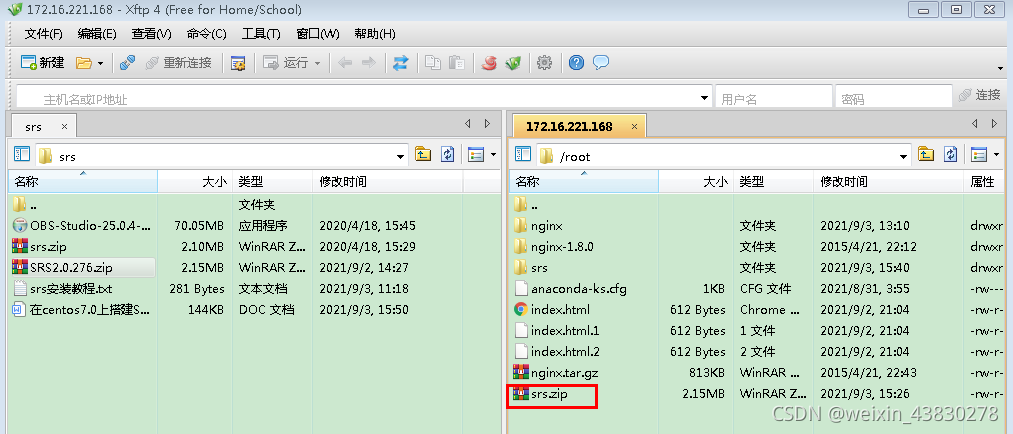Click the Copy icon in the toolbar
The image size is (1013, 434).
[x=433, y=63]
